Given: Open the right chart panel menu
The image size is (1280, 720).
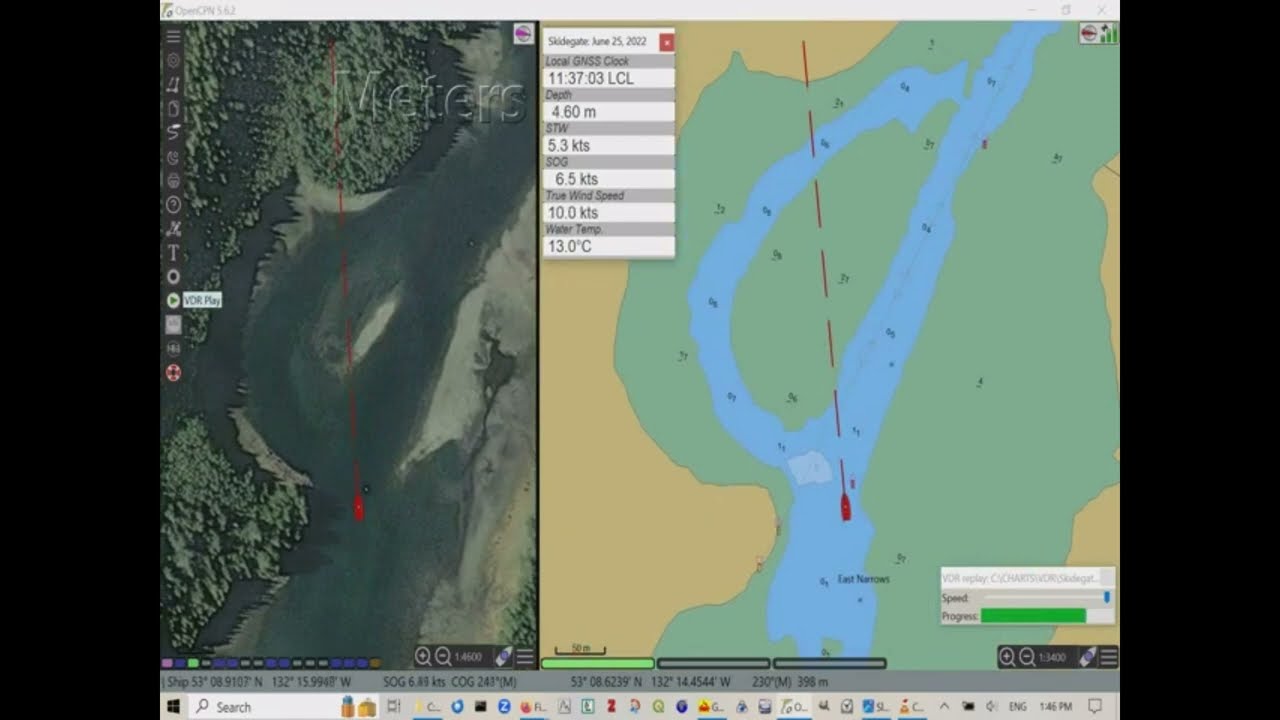Looking at the screenshot, I should (x=1108, y=657).
